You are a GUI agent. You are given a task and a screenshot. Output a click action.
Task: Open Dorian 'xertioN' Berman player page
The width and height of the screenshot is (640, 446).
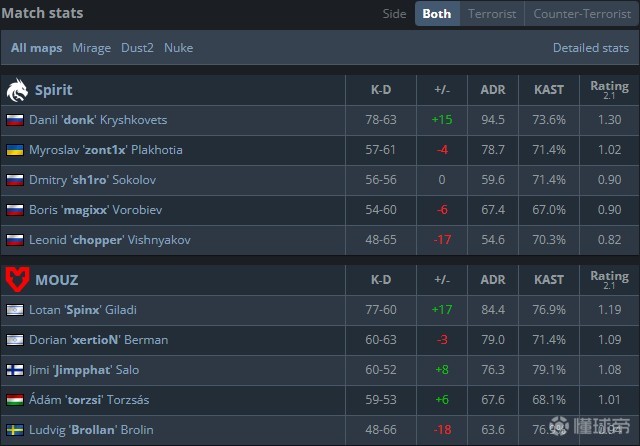click(x=100, y=340)
